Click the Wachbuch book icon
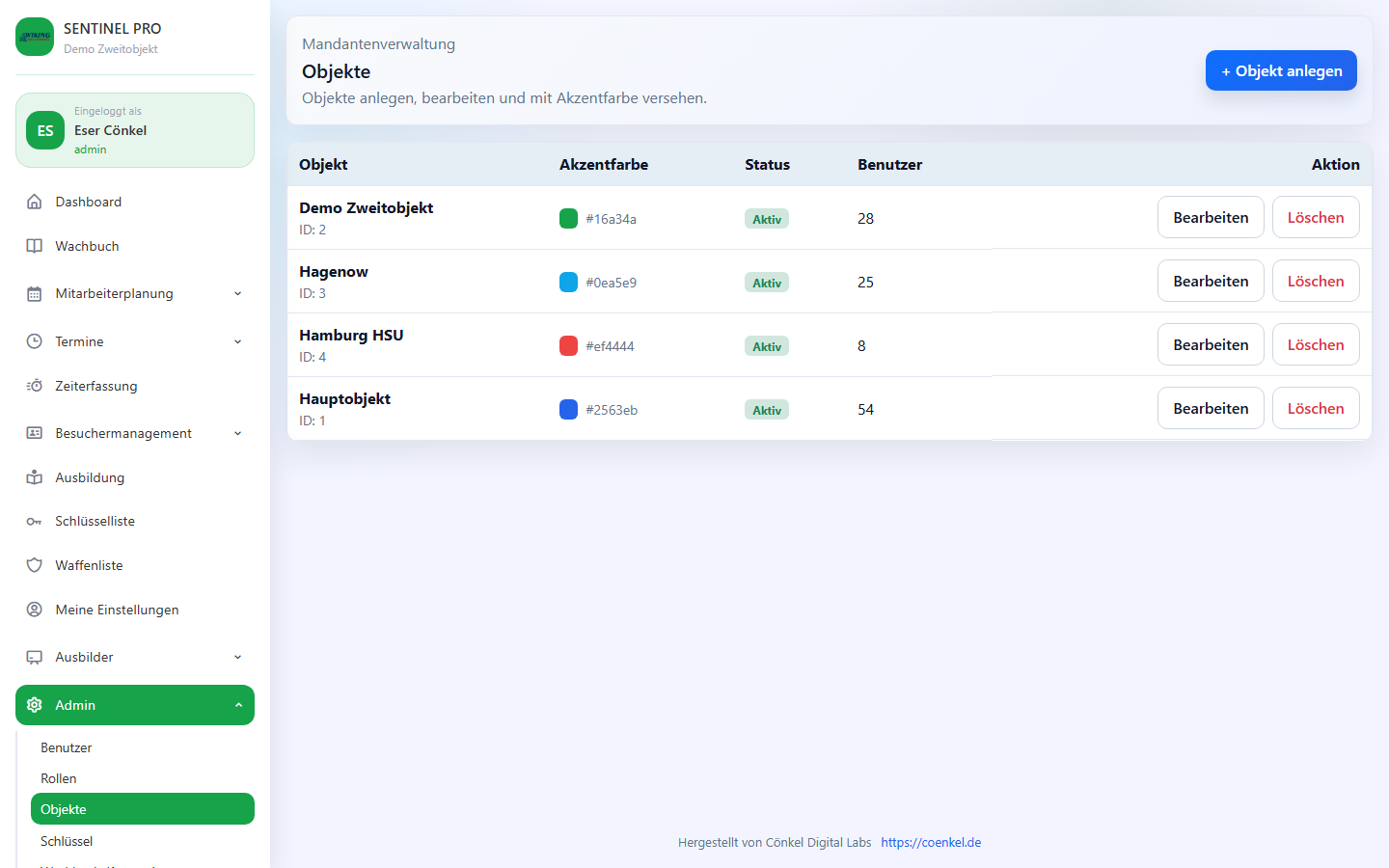 coord(35,246)
